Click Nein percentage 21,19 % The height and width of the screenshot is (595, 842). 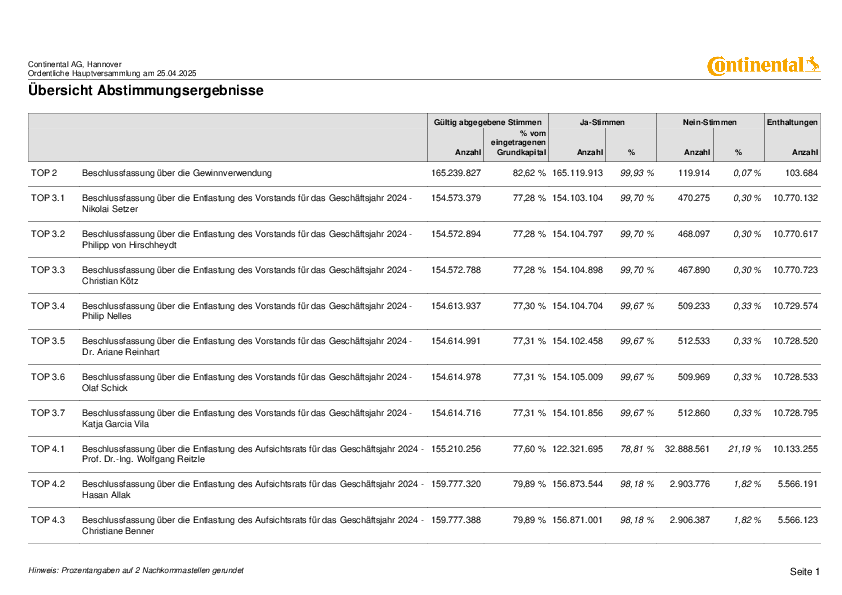(744, 449)
